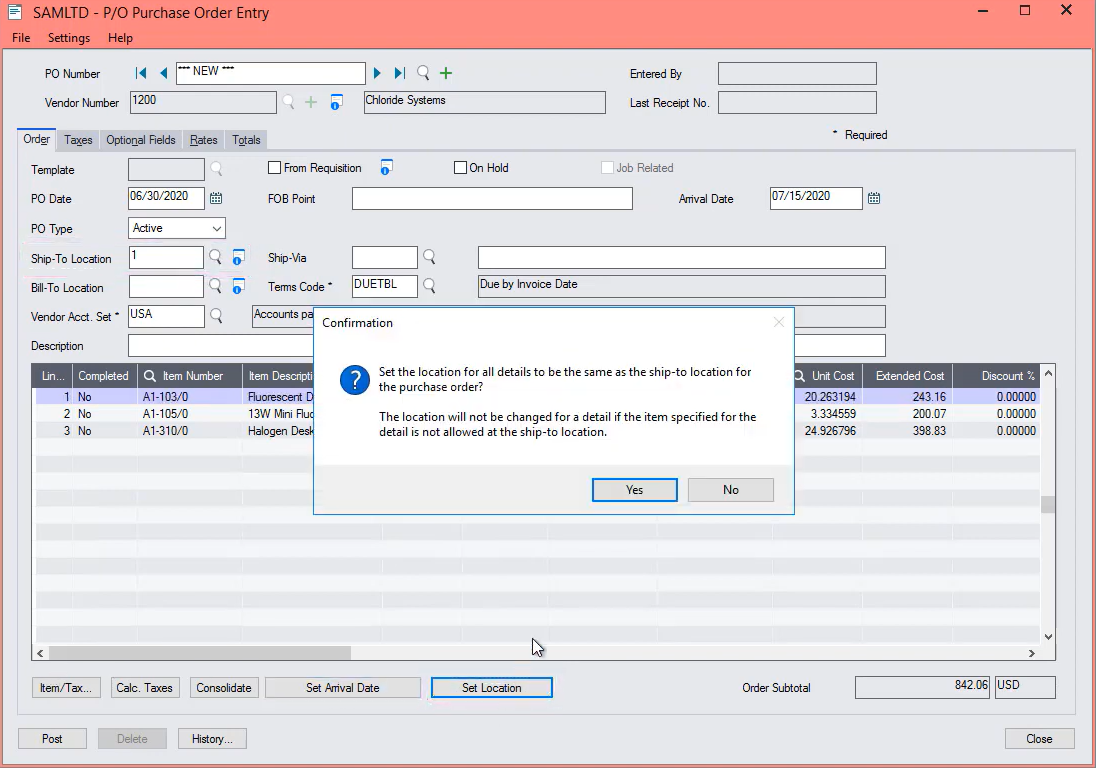Switch to the Taxes tab
Image resolution: width=1096 pixels, height=768 pixels.
(77, 140)
